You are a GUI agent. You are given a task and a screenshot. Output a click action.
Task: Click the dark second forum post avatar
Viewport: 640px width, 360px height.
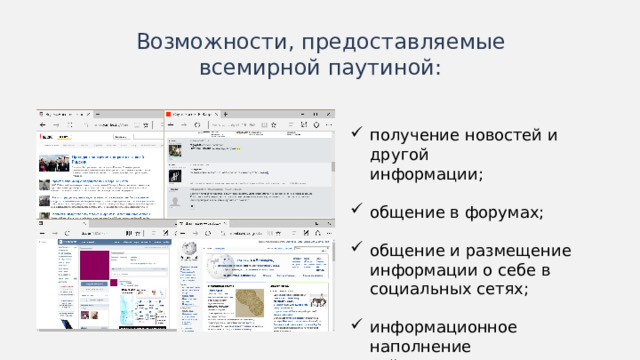point(175,176)
